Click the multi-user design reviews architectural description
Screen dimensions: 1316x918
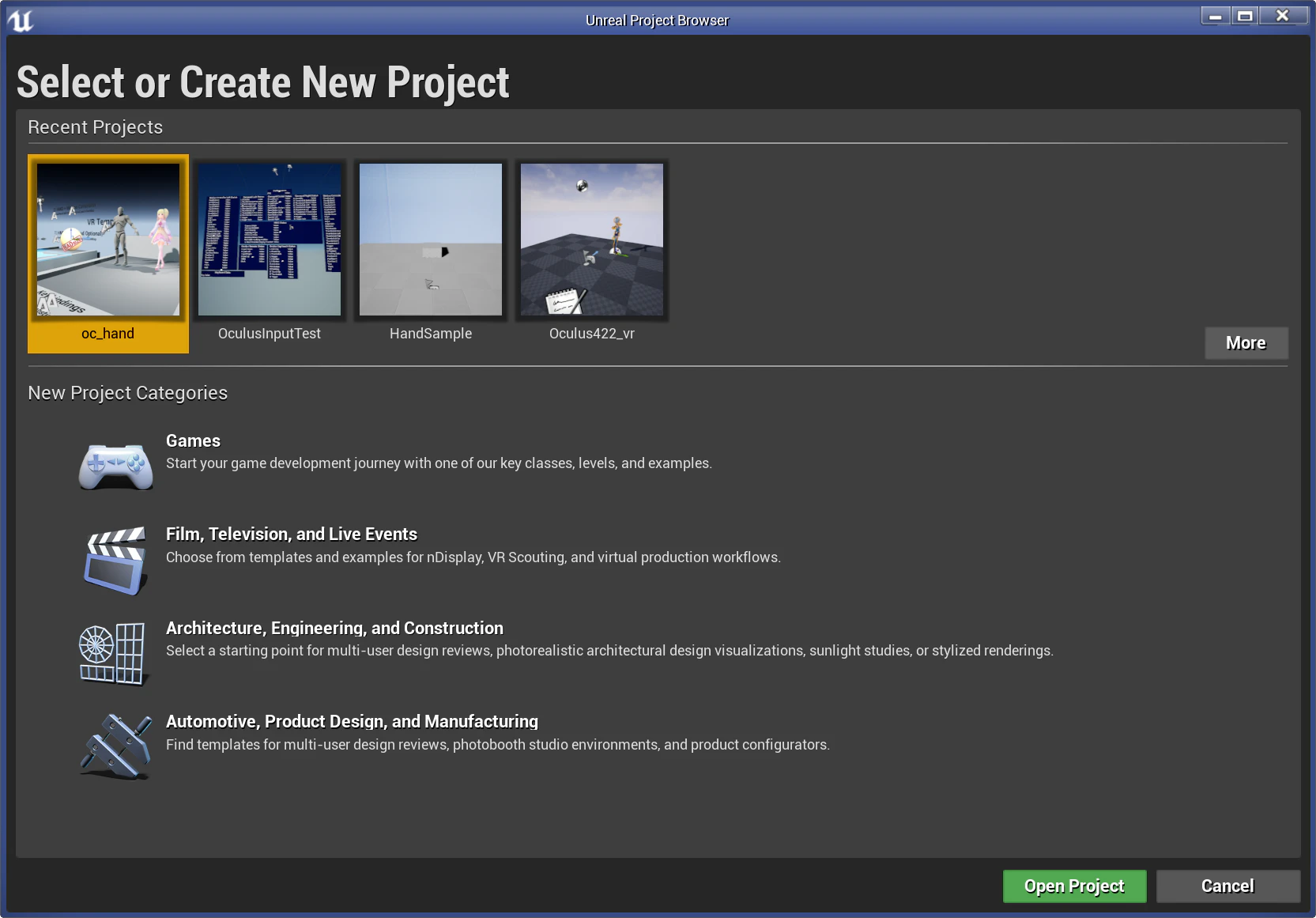tap(609, 651)
